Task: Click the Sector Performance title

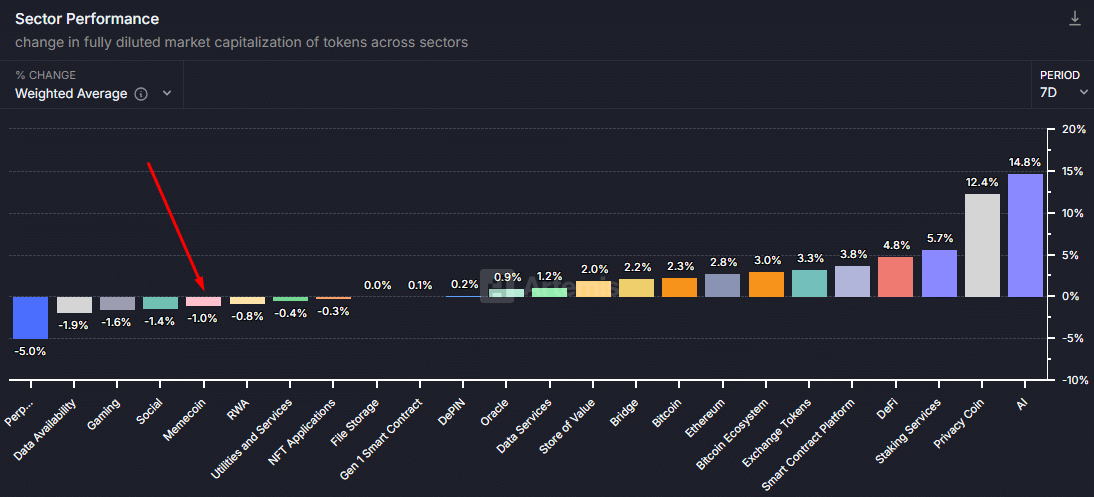Action: (x=87, y=19)
